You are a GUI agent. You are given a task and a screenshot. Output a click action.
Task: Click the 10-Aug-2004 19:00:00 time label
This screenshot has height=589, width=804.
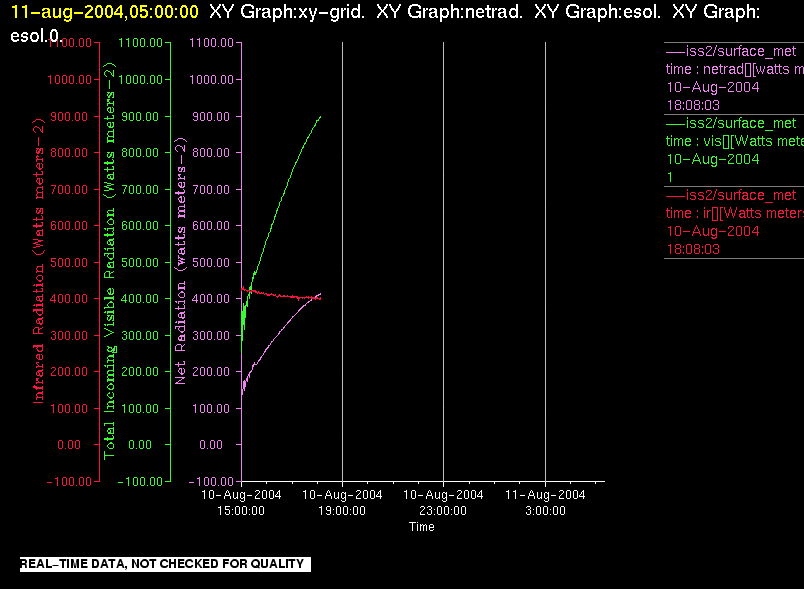click(x=342, y=503)
